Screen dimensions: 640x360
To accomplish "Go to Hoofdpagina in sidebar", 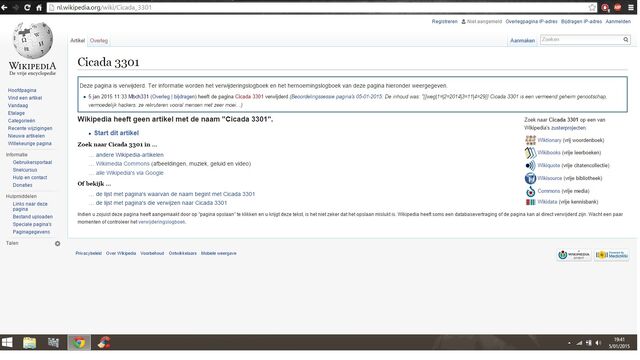I will tap(22, 90).
